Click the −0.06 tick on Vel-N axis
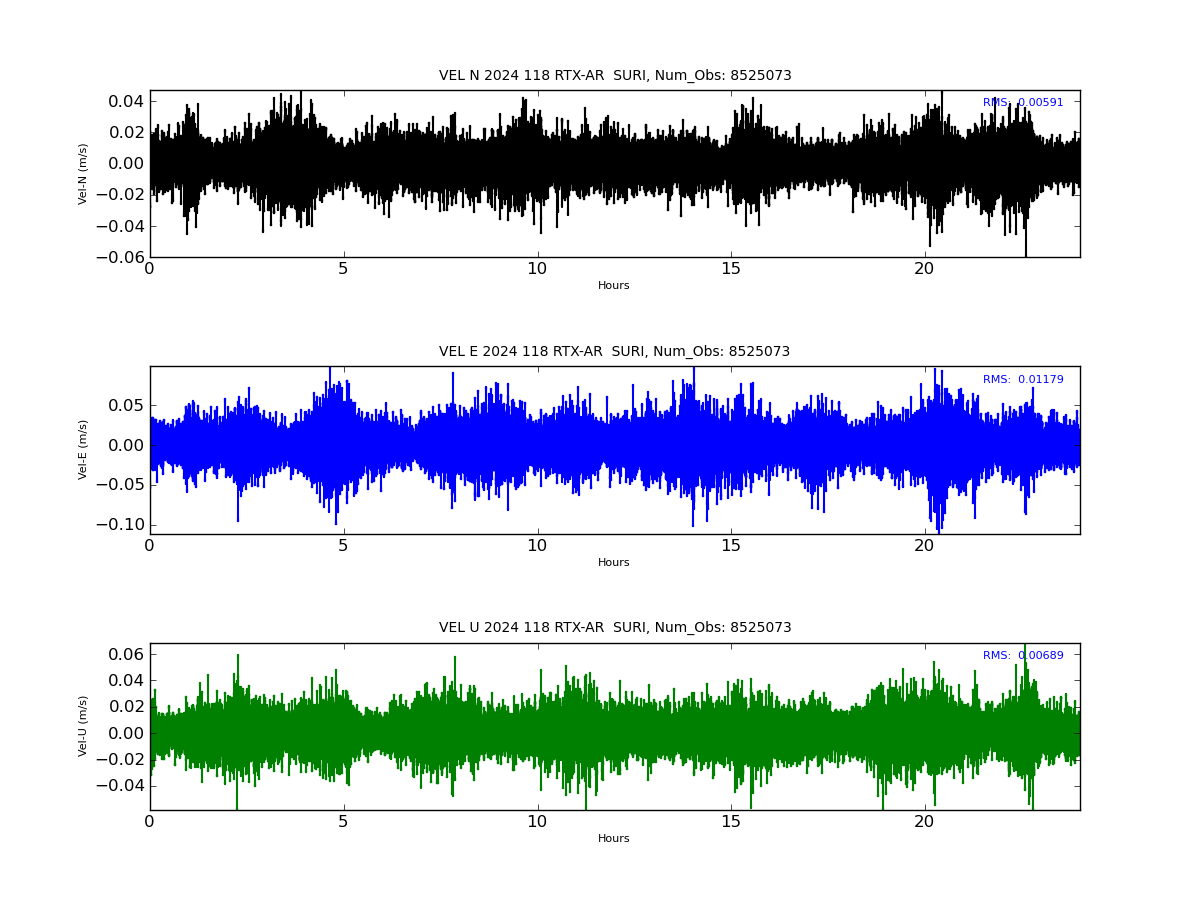Screen dimensions: 1200x900 click(121, 257)
